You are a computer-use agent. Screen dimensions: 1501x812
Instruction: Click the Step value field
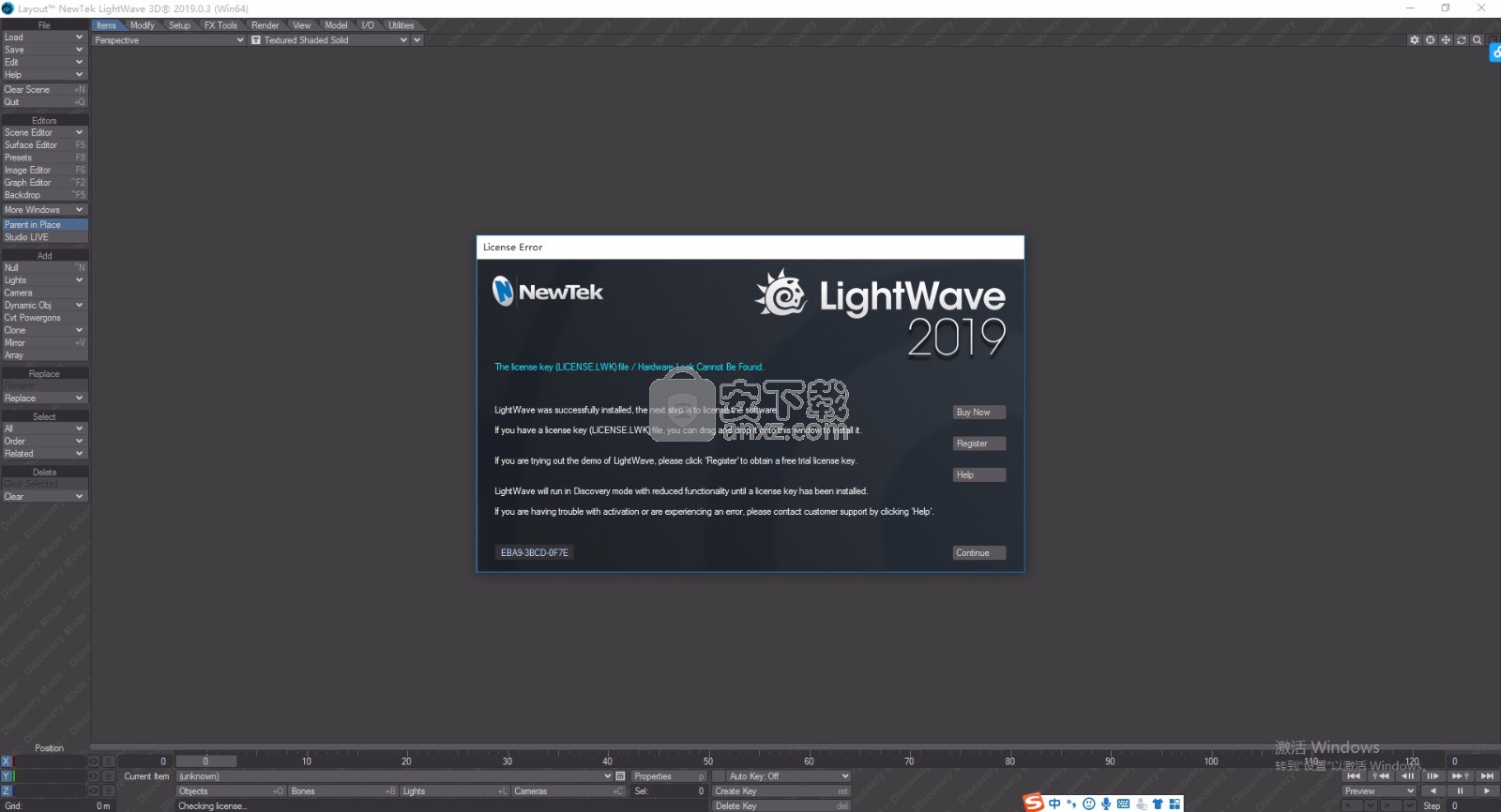pyautogui.click(x=1473, y=806)
